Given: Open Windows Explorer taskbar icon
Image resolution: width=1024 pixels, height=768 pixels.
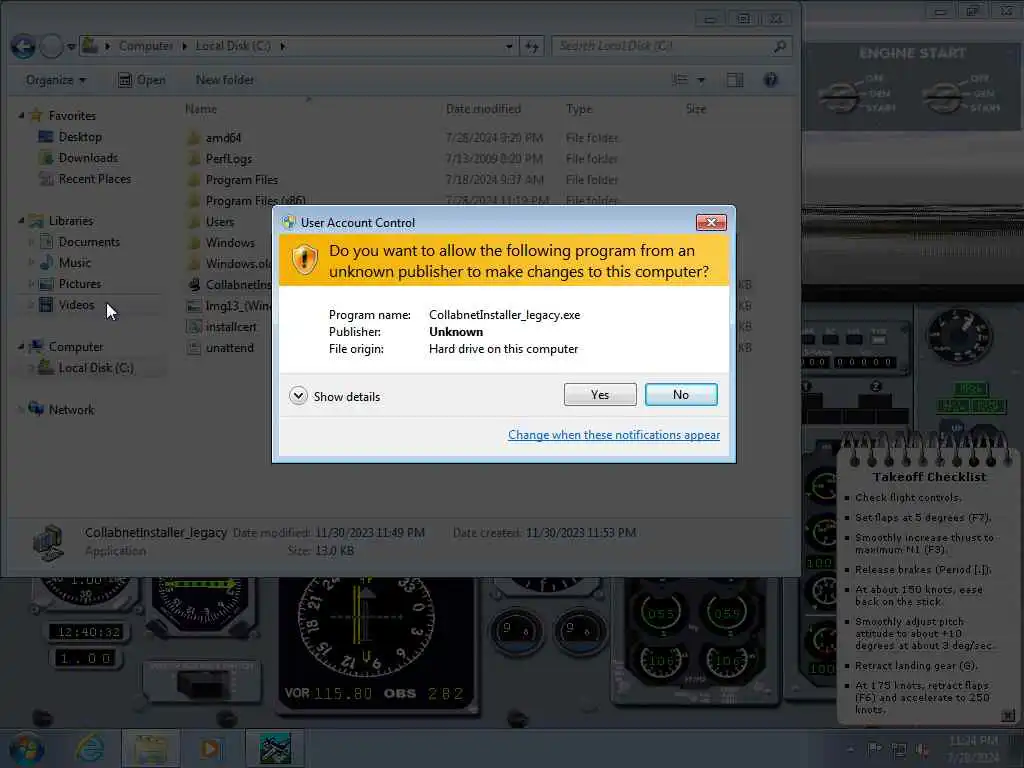Looking at the screenshot, I should [150, 748].
